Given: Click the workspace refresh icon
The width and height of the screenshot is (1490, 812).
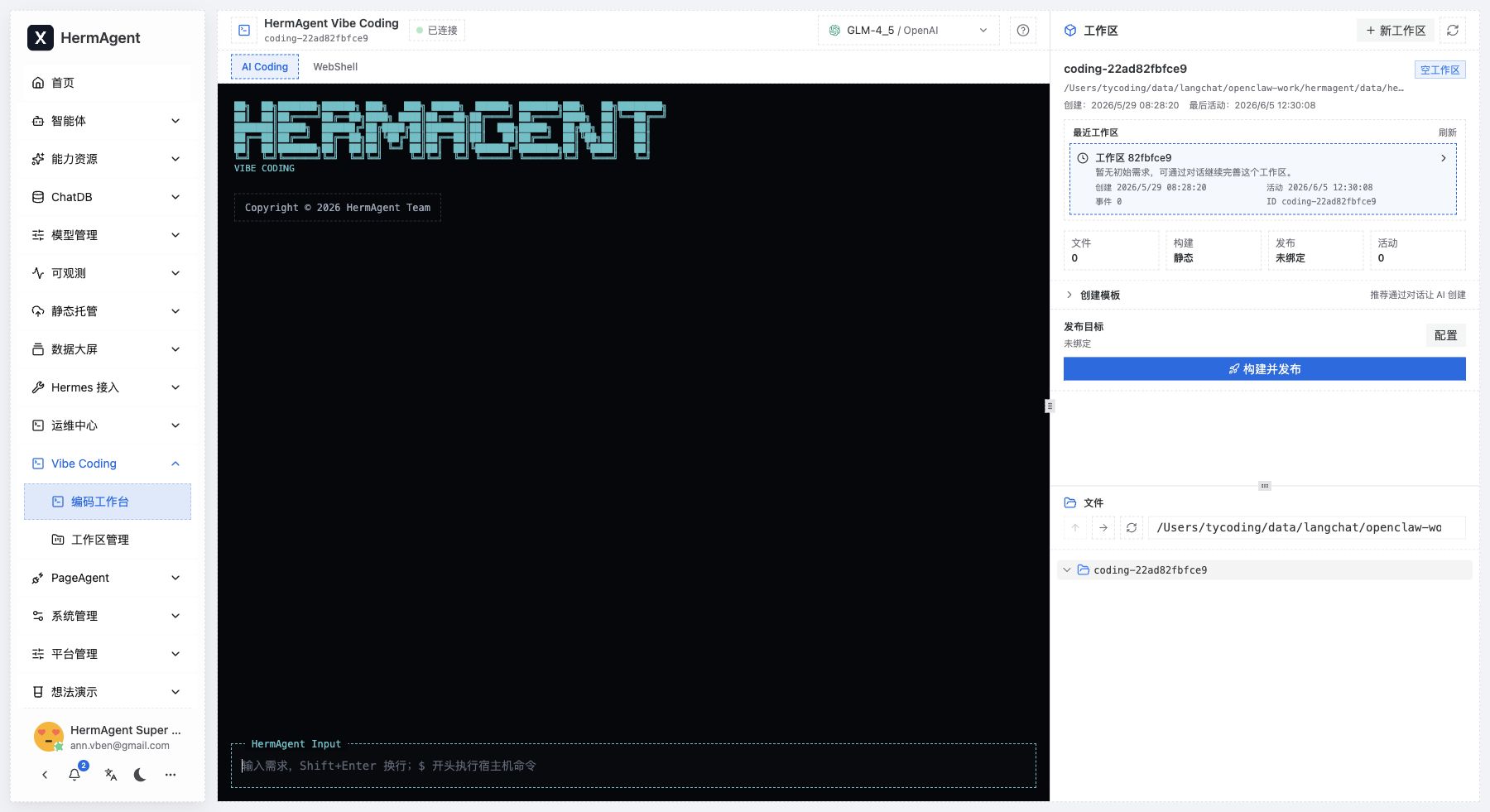Looking at the screenshot, I should [x=1453, y=31].
